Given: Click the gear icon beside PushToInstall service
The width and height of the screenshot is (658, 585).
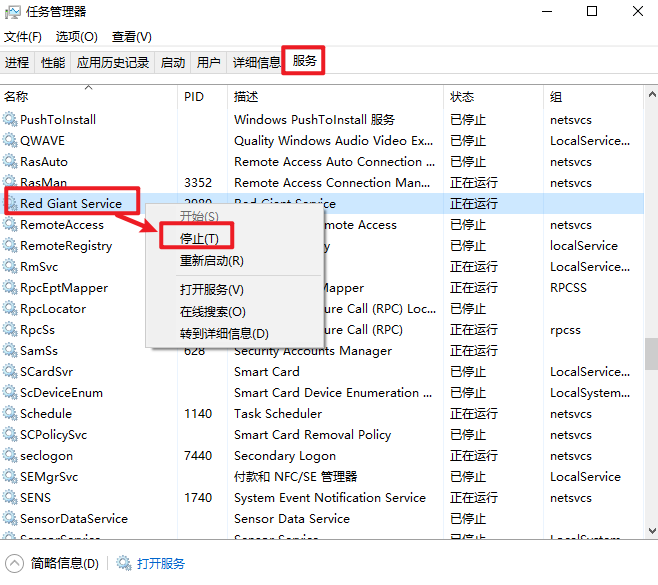Looking at the screenshot, I should click(x=11, y=120).
